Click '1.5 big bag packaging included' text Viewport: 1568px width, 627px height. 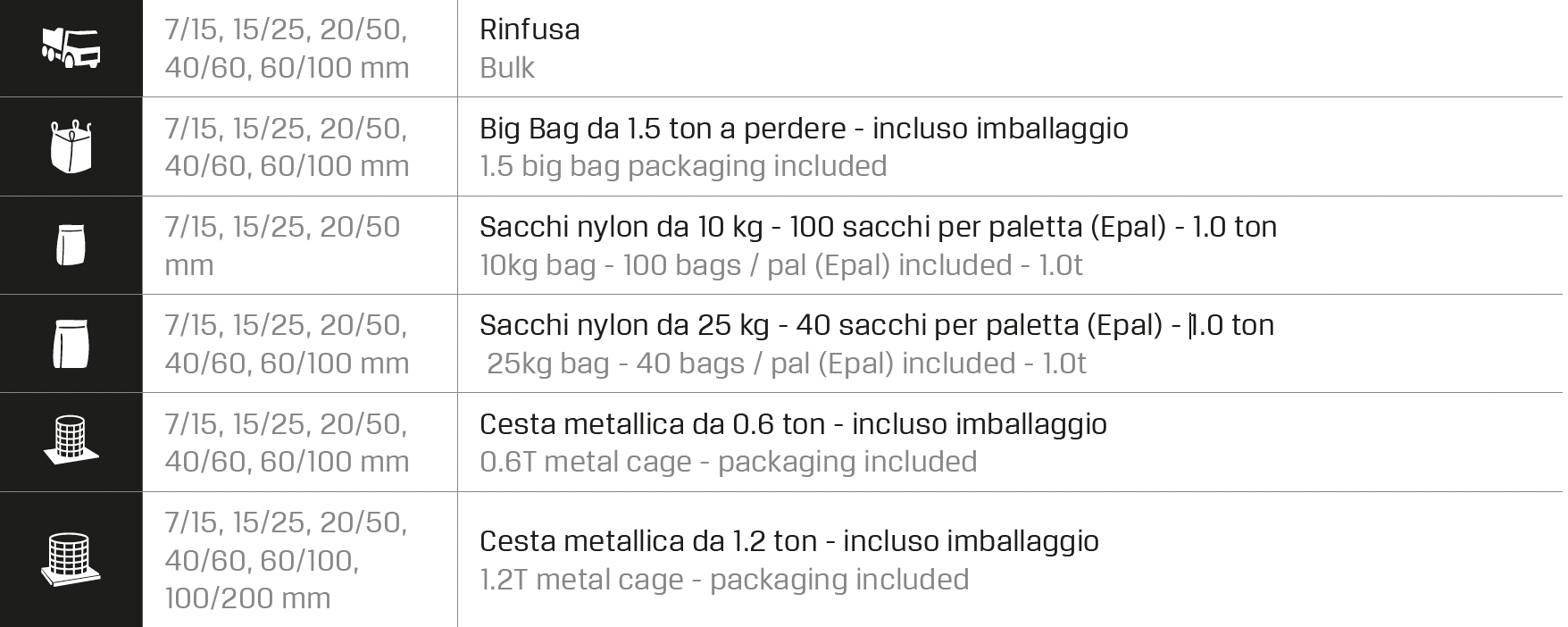(x=683, y=166)
